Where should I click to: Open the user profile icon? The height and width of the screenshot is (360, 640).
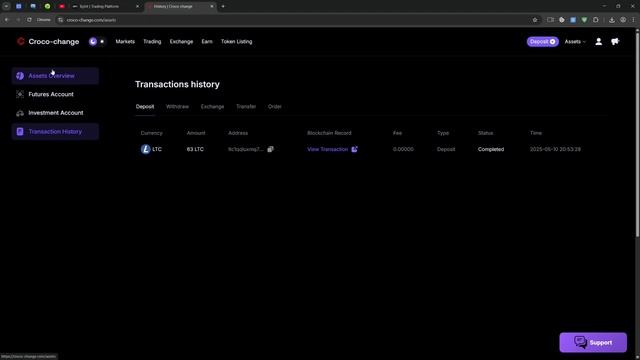598,42
